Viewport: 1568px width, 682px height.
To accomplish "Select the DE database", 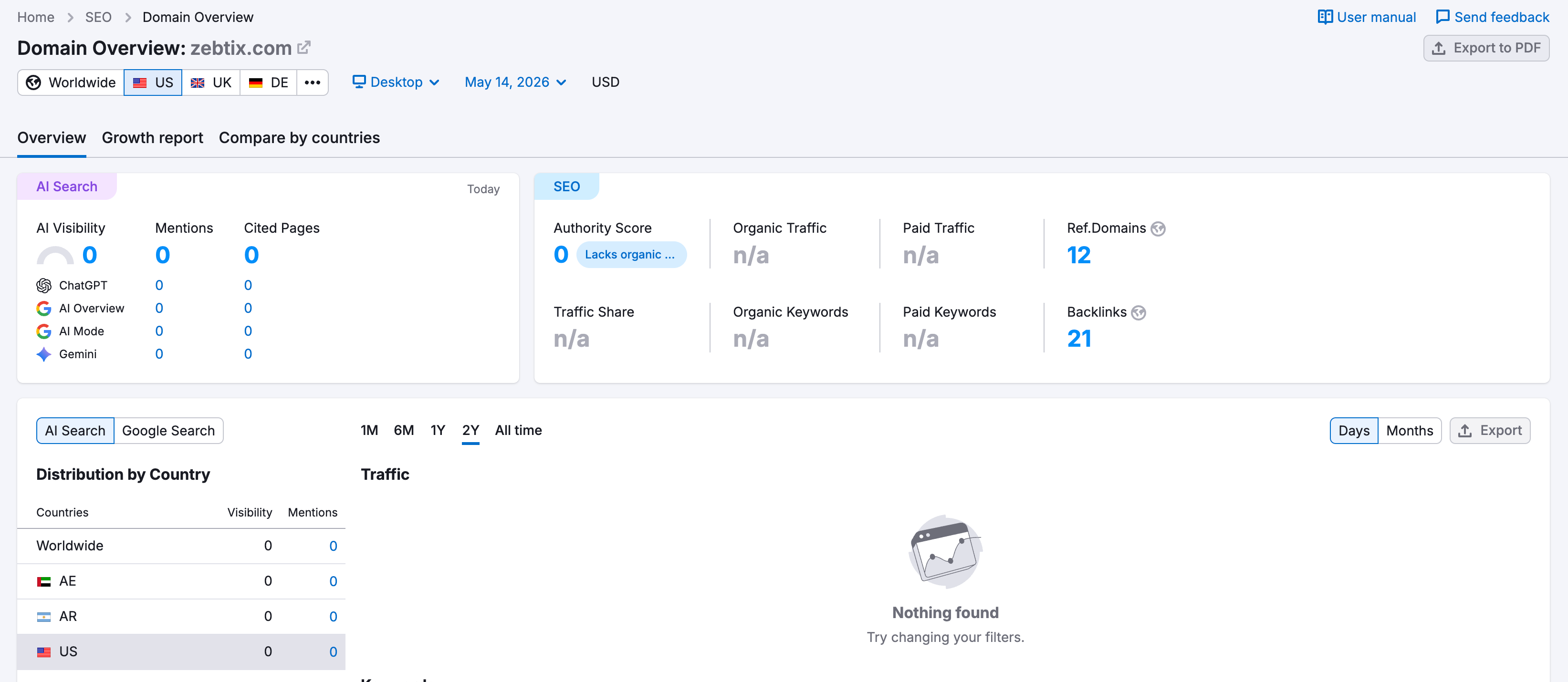I will coord(269,82).
